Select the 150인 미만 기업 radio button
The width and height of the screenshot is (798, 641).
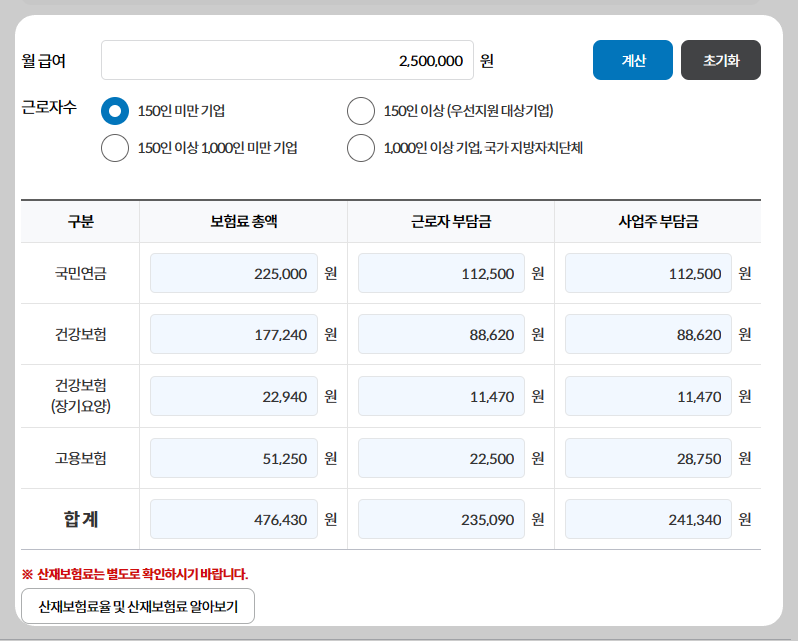(115, 111)
